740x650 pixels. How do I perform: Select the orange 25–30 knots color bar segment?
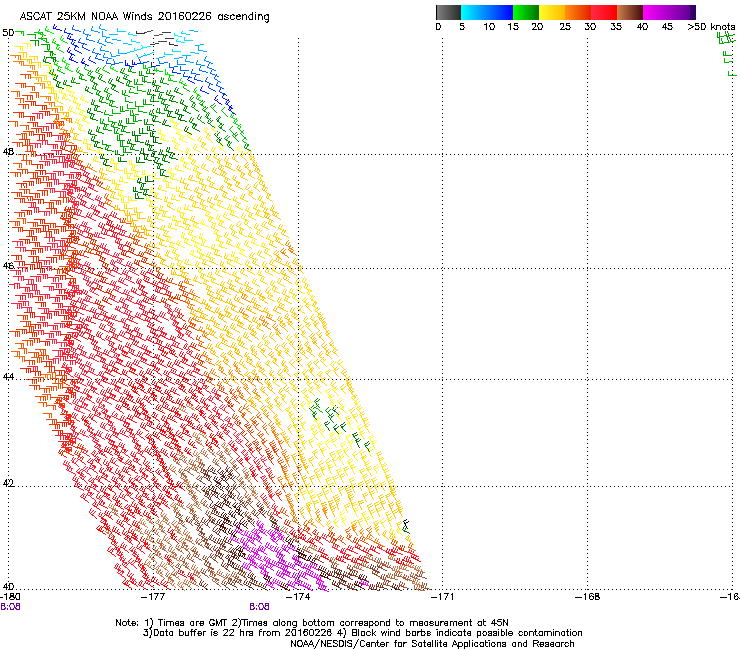click(x=578, y=12)
